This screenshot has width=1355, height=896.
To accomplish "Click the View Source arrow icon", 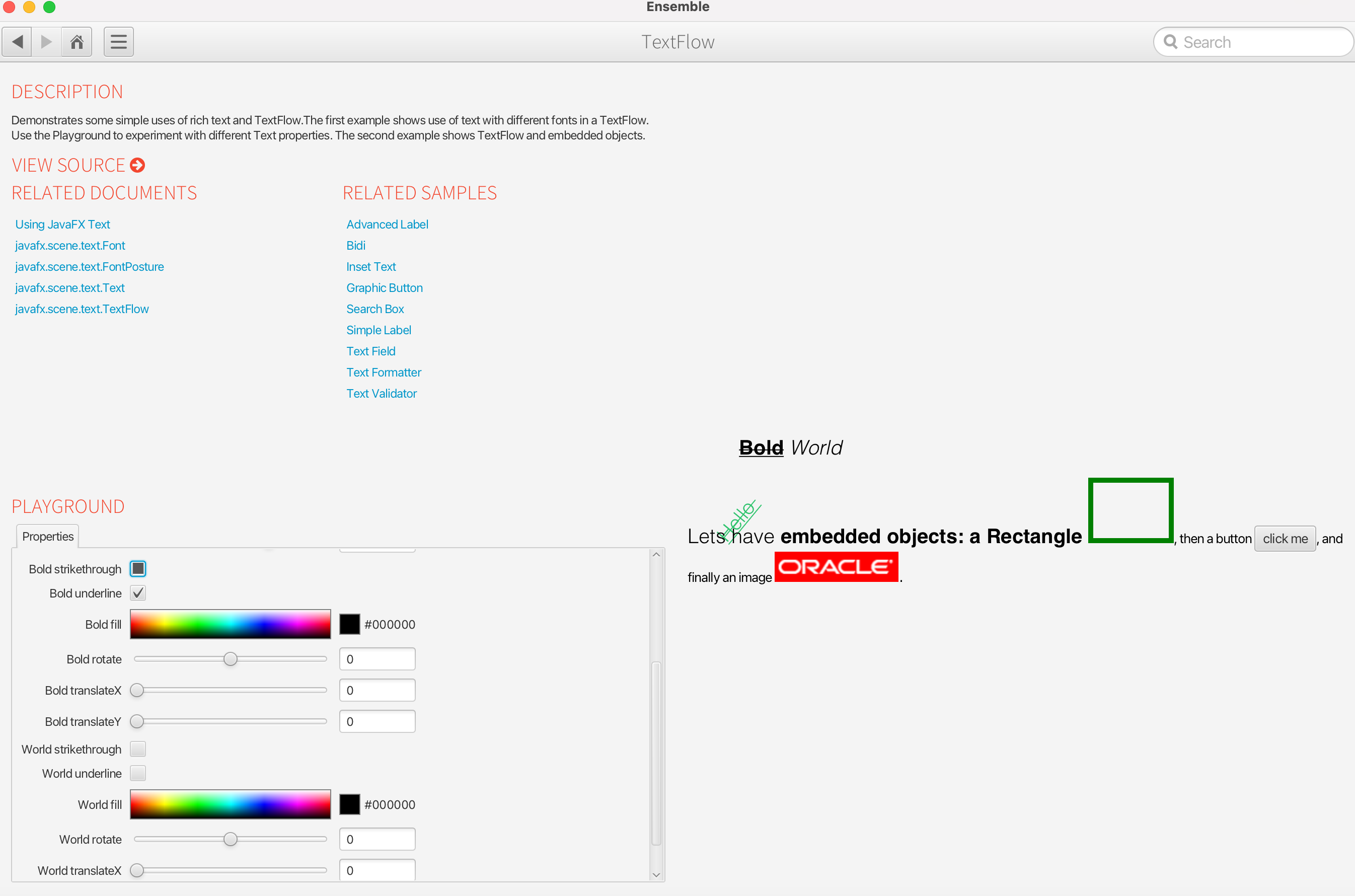I will click(138, 165).
